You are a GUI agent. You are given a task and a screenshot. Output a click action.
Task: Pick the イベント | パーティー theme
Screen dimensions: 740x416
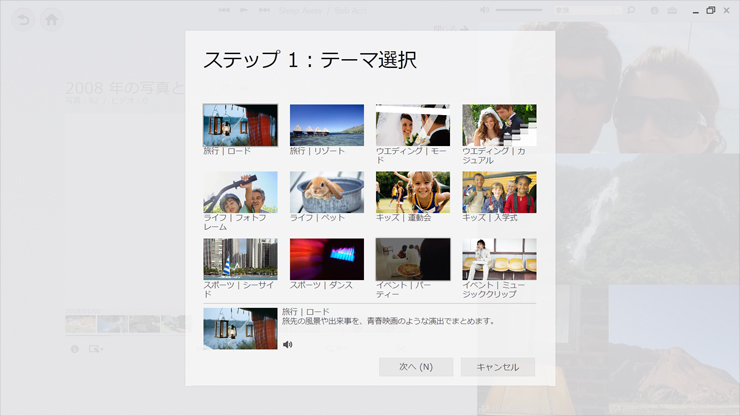pyautogui.click(x=413, y=259)
